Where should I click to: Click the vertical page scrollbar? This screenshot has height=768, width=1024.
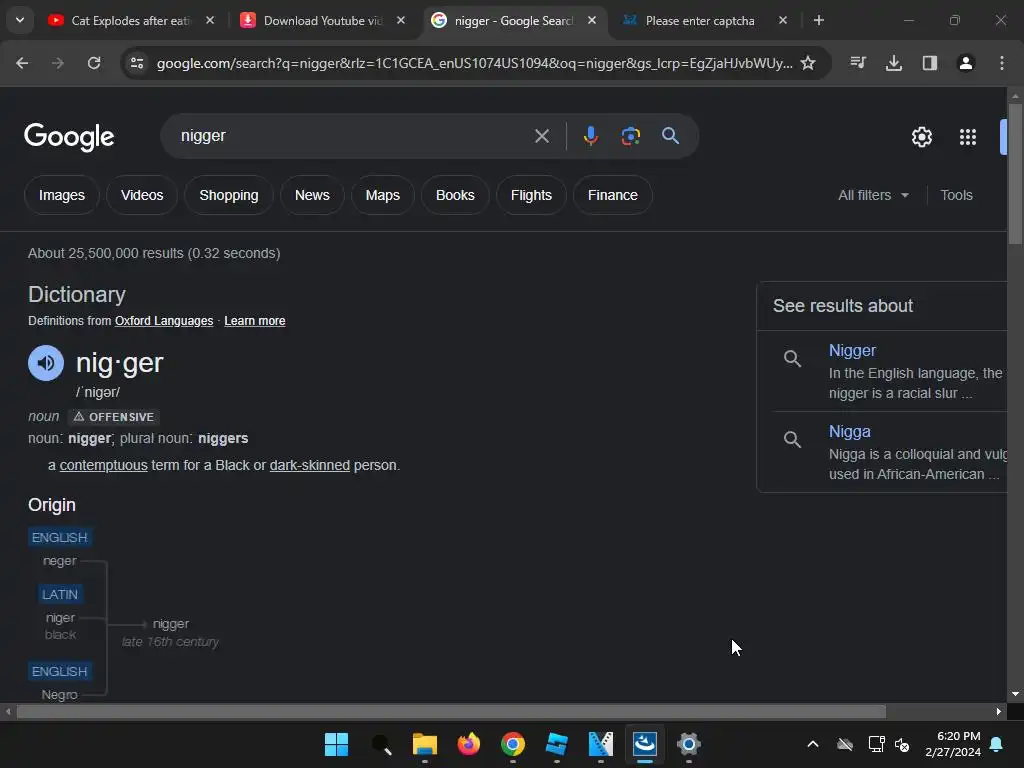[1015, 174]
